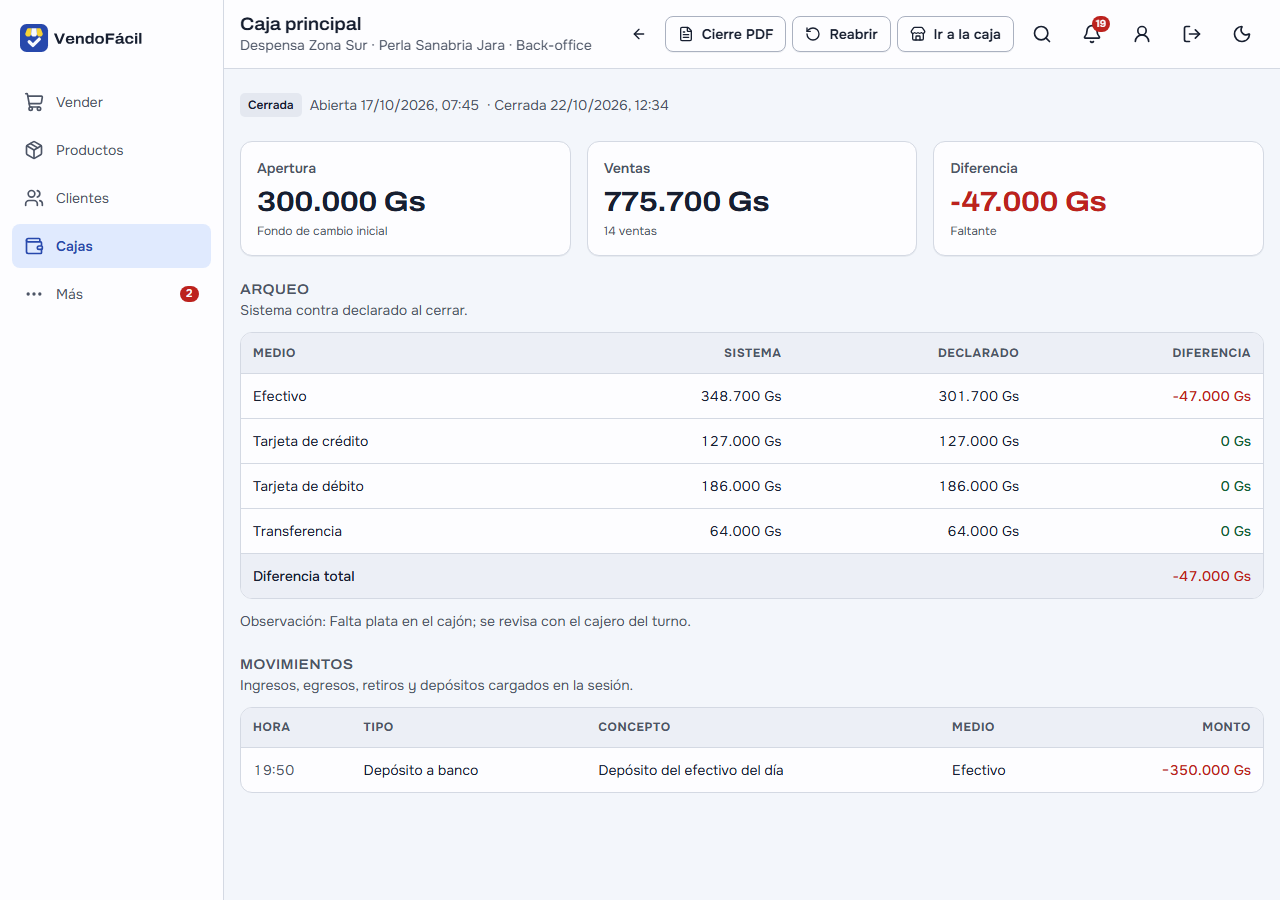Click the 19:50 movement time
Viewport: 1280px width, 900px height.
tap(274, 770)
